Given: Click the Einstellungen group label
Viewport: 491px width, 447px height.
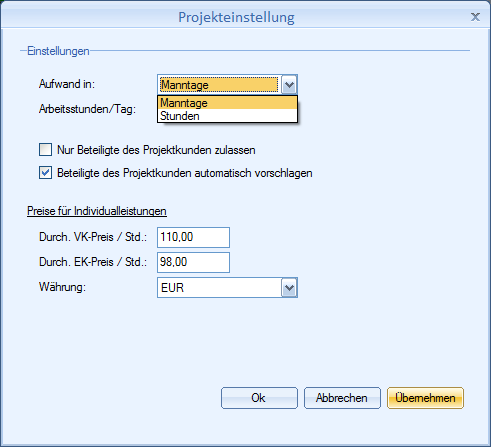Looking at the screenshot, I should (x=58, y=51).
